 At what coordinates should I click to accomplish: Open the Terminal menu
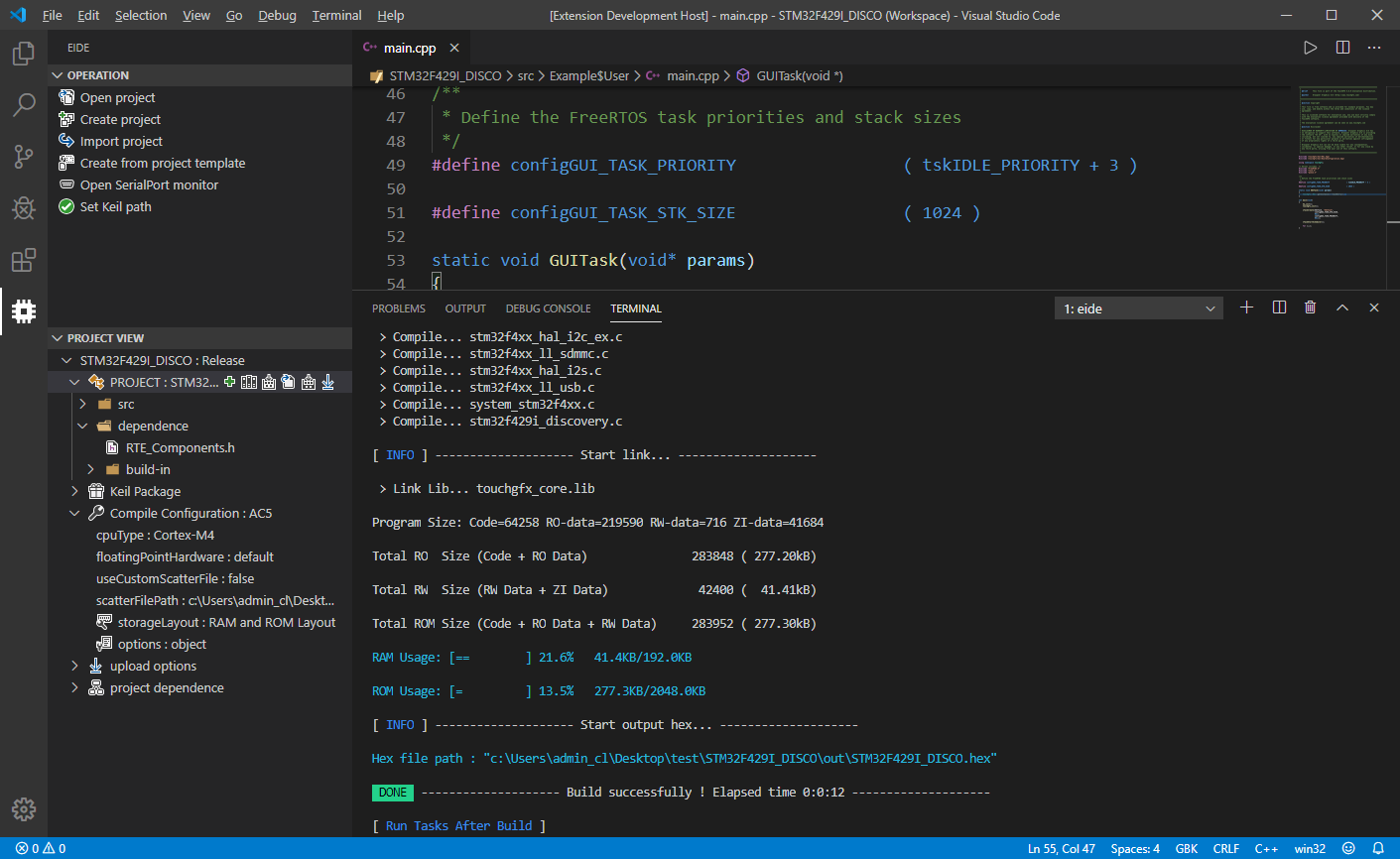pyautogui.click(x=336, y=15)
